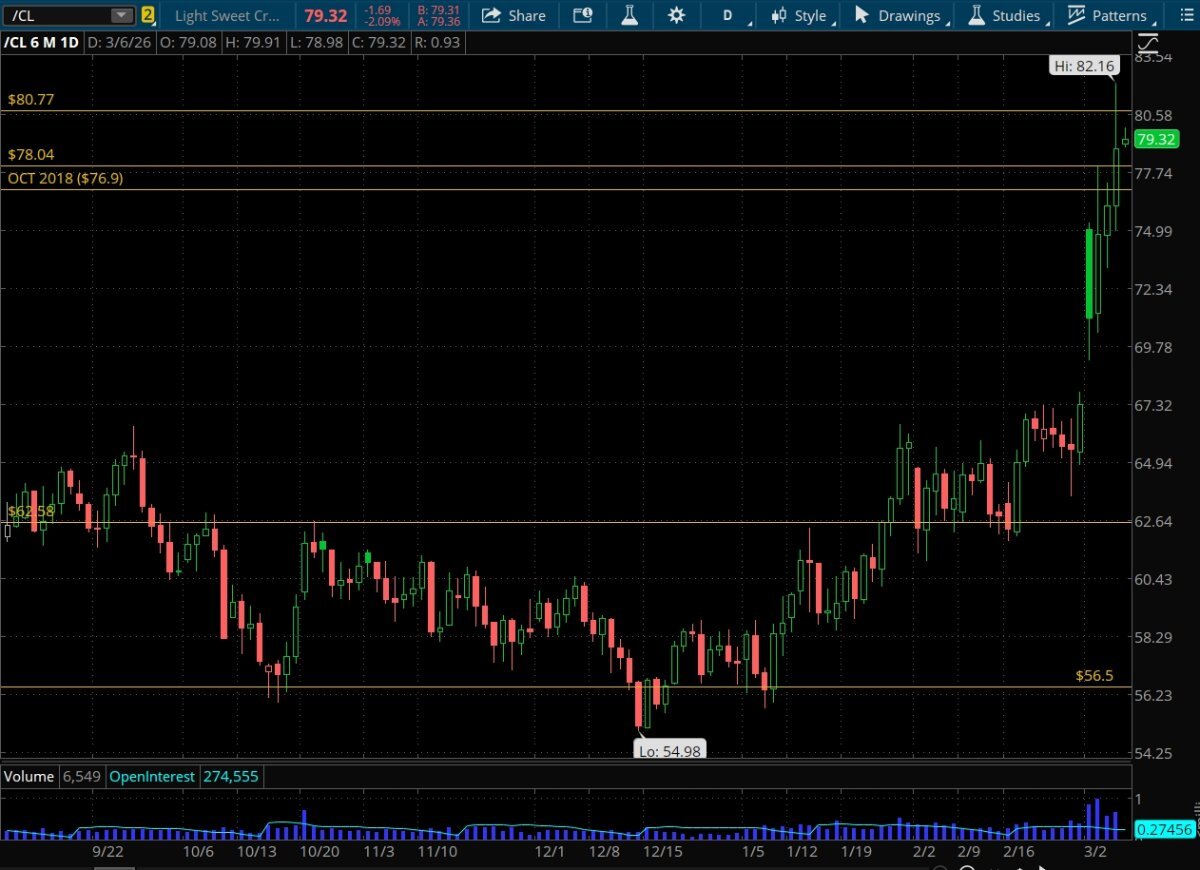
Task: Click the Share button
Action: pyautogui.click(x=514, y=15)
